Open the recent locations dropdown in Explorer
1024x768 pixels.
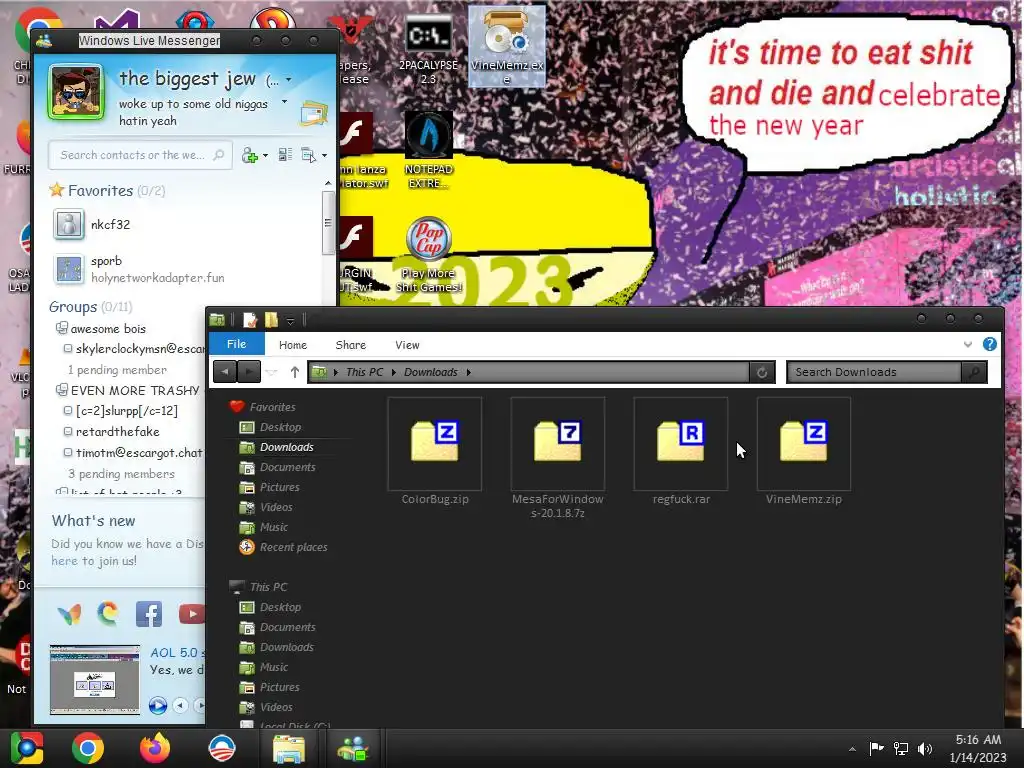pos(272,372)
